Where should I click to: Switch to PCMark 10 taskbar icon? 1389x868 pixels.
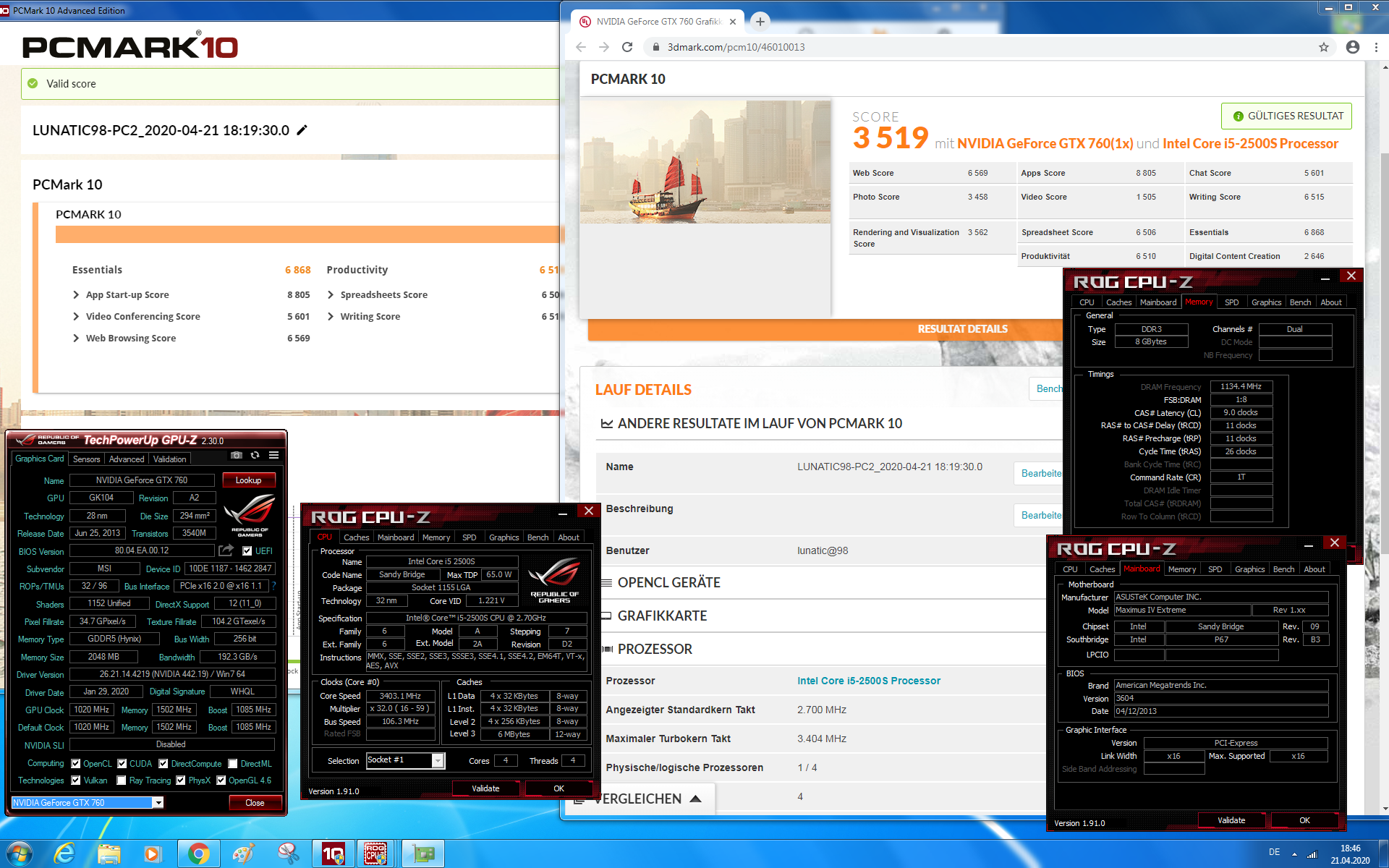tap(333, 854)
